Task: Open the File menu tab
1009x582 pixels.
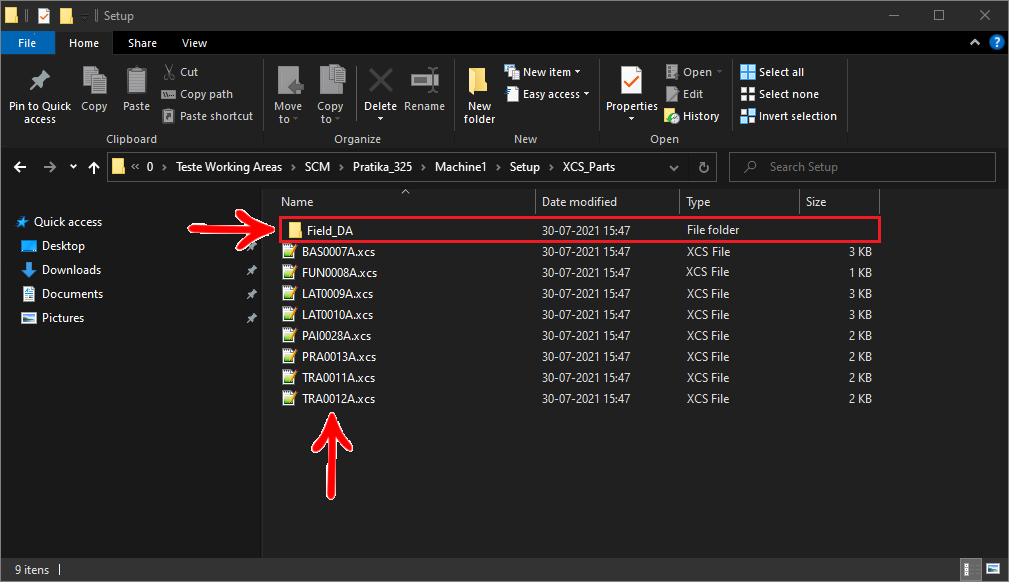Action: pos(27,43)
